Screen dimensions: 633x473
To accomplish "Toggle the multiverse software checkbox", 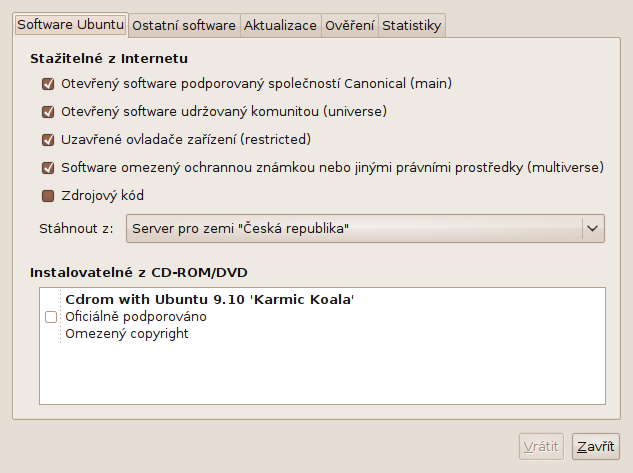I will [48, 167].
